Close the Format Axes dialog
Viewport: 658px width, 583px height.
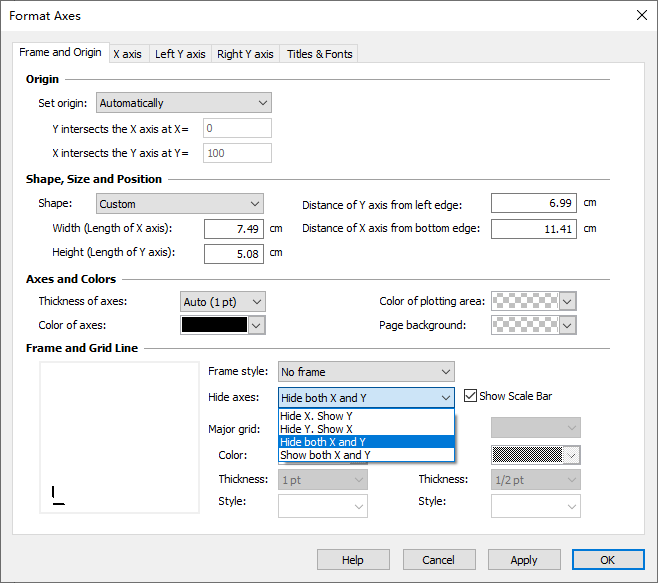[x=640, y=15]
